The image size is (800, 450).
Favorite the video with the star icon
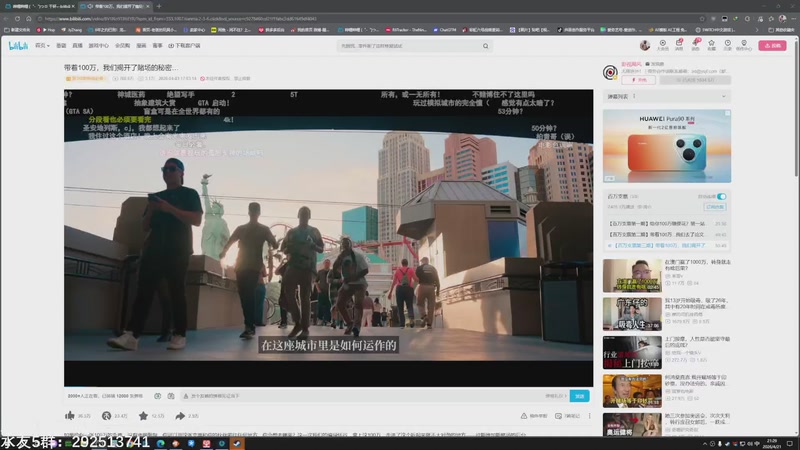[x=143, y=416]
